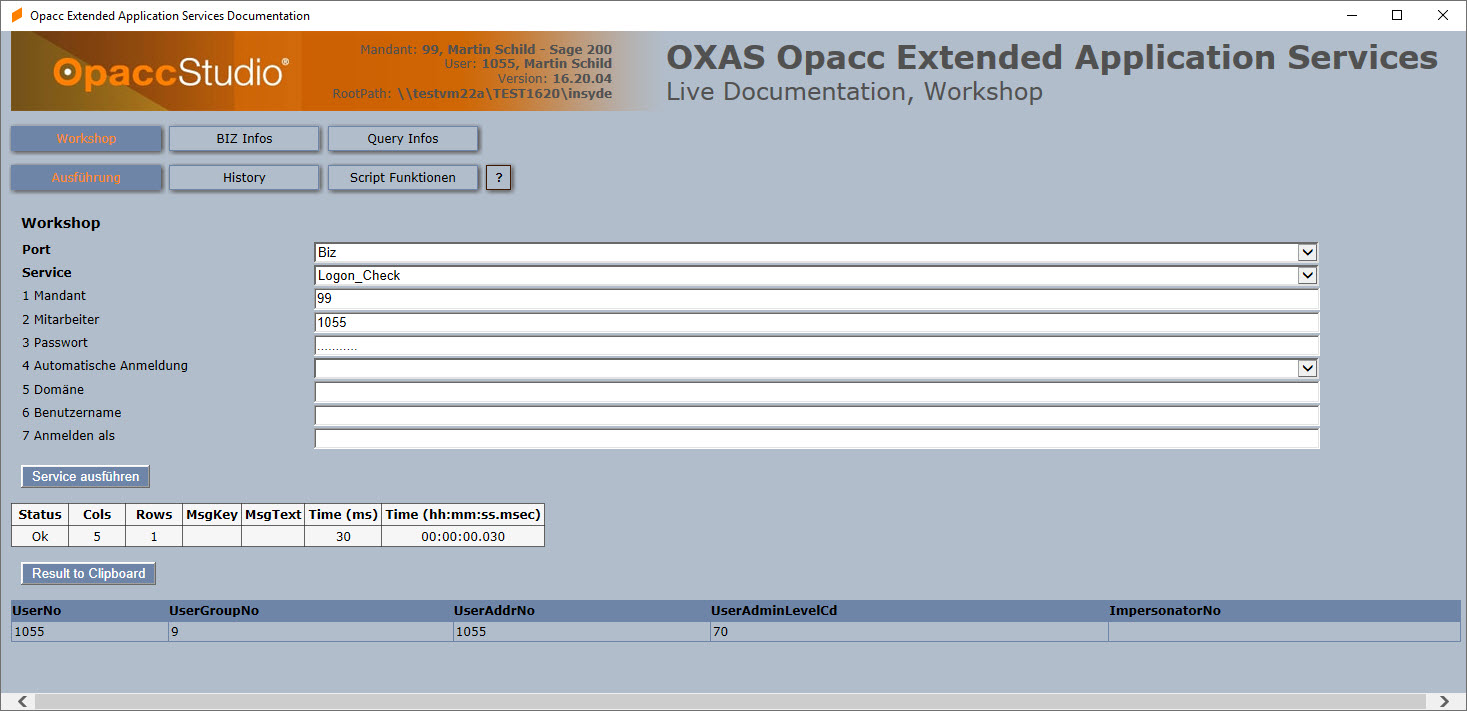Switch to the BIZ Infos tab
Screen dimensions: 1467x711
pos(244,138)
